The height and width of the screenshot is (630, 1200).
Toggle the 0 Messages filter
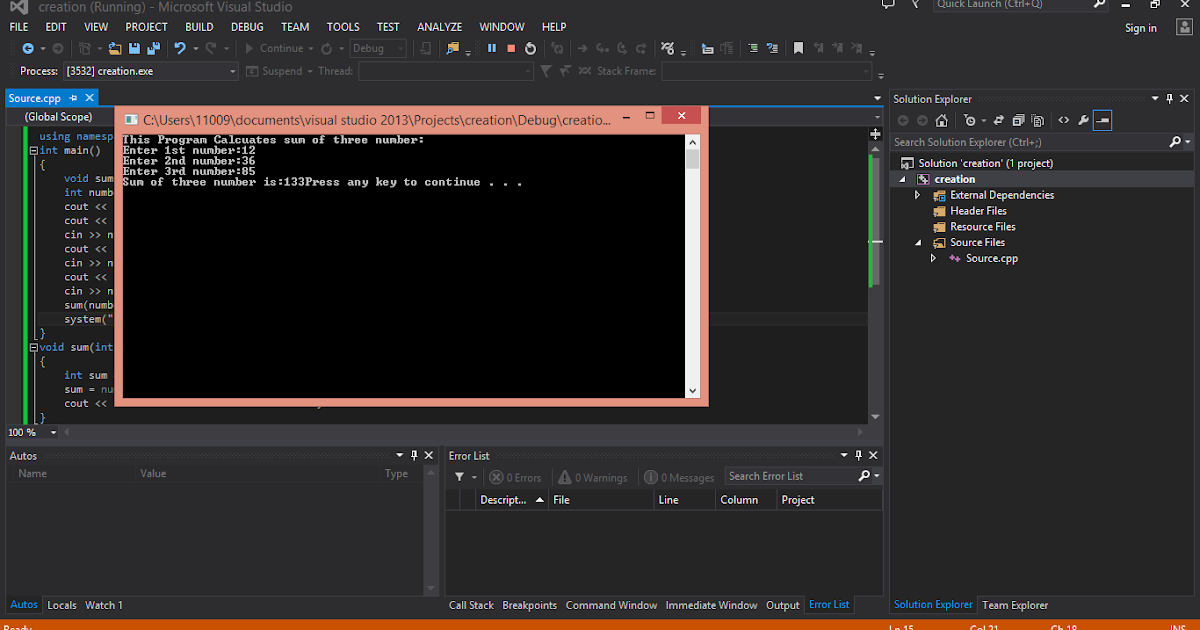[680, 477]
